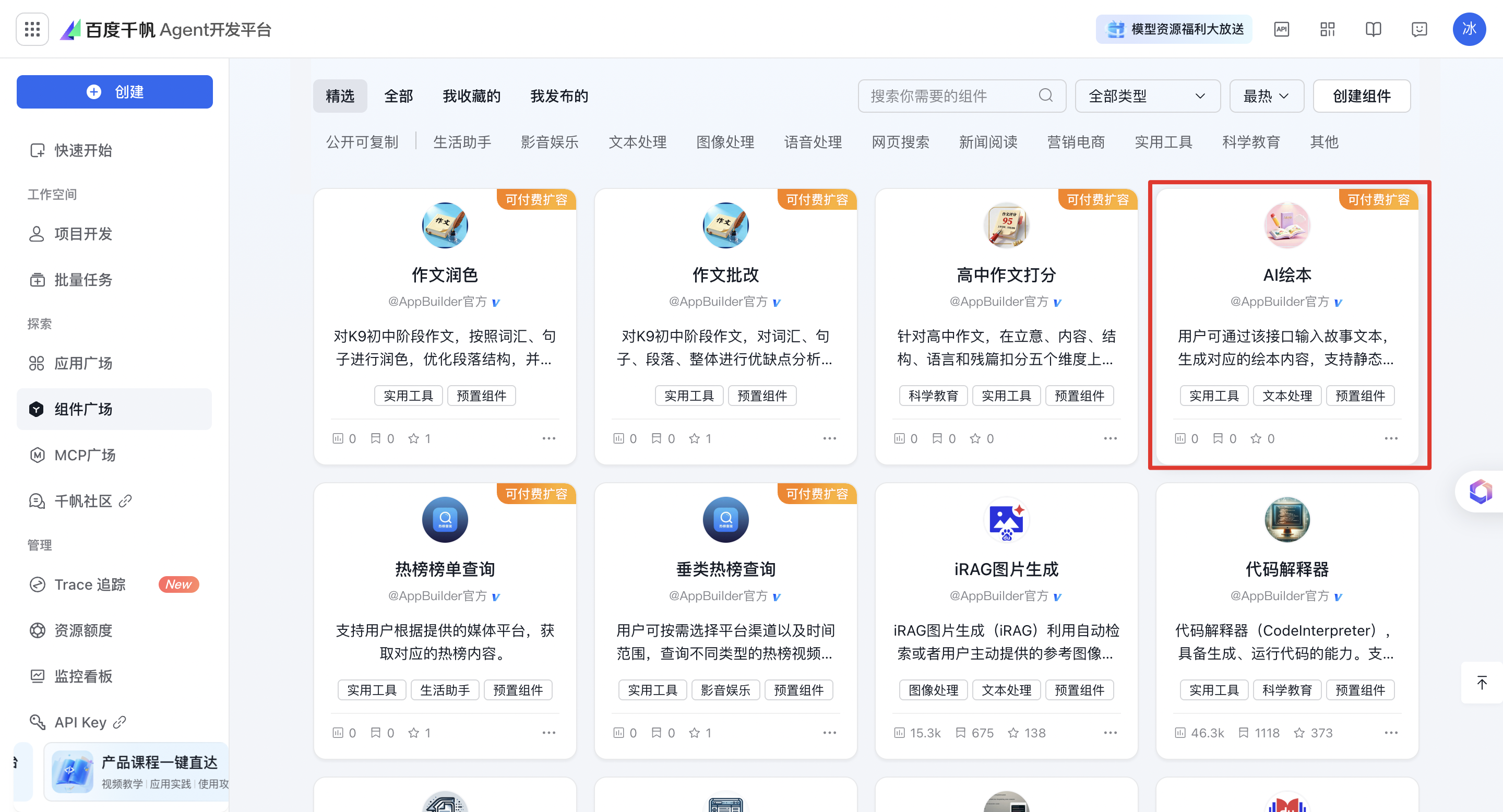Screen dimensions: 1503x812
Task: Star the 作文润色 component card
Action: [414, 439]
